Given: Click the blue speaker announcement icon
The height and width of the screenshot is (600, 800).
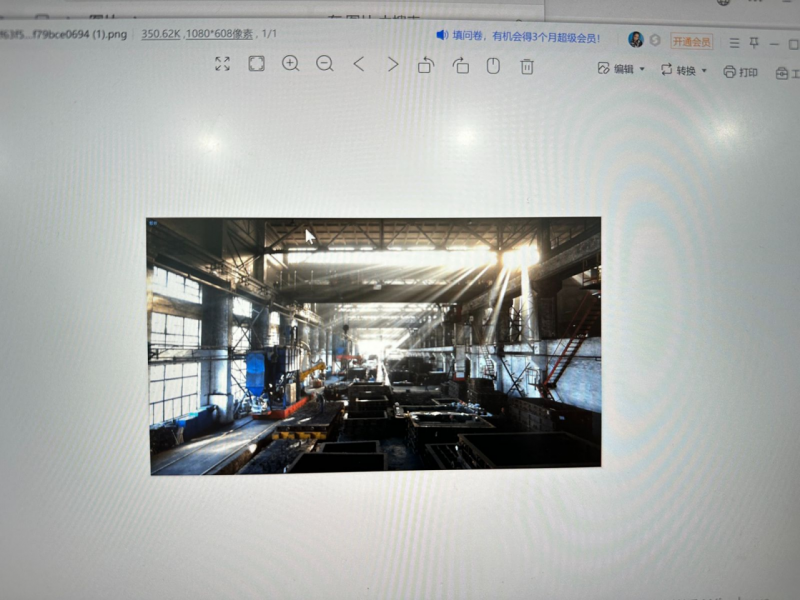Looking at the screenshot, I should click(442, 35).
